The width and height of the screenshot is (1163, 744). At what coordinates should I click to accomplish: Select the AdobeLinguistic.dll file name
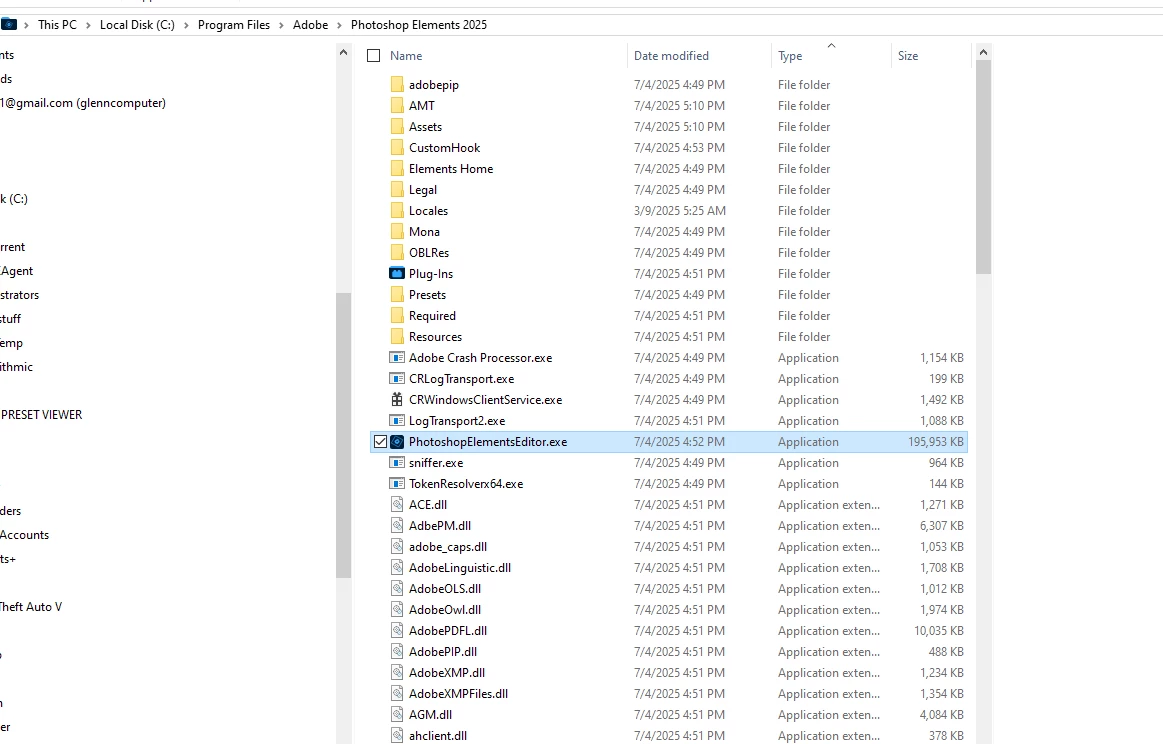tap(460, 568)
